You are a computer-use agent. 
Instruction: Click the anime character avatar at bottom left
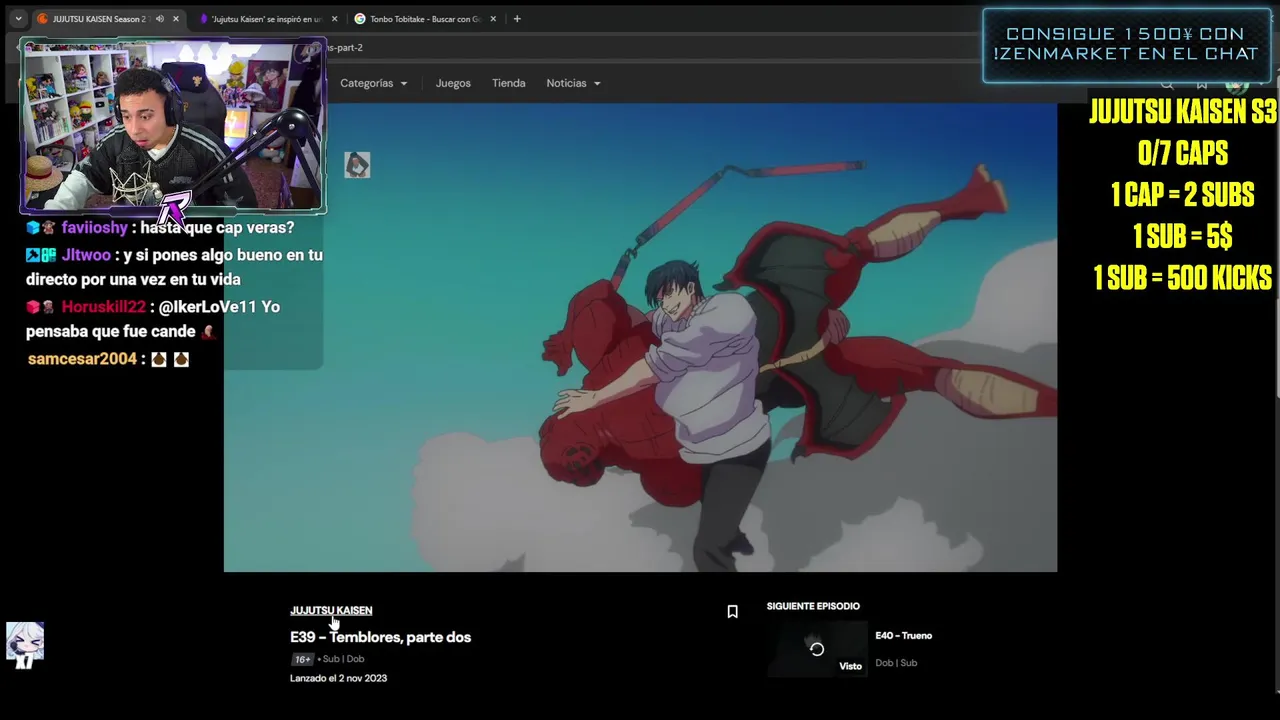(x=25, y=645)
